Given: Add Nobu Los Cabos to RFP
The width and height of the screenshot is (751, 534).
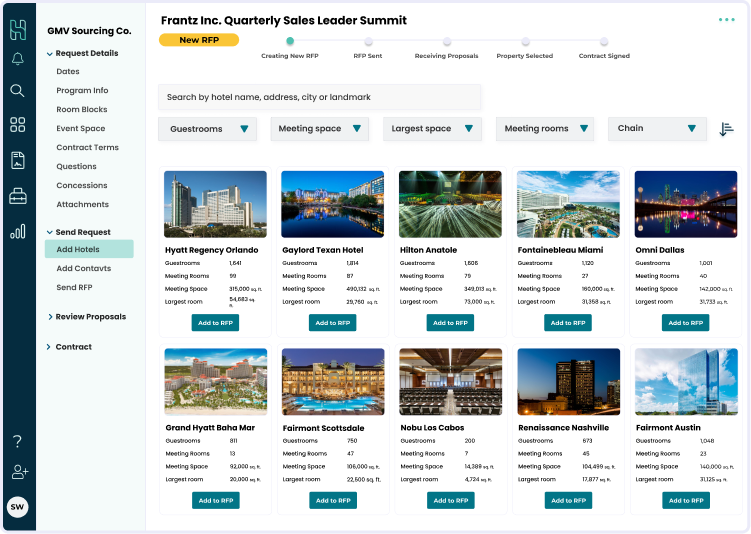Looking at the screenshot, I should (x=451, y=500).
